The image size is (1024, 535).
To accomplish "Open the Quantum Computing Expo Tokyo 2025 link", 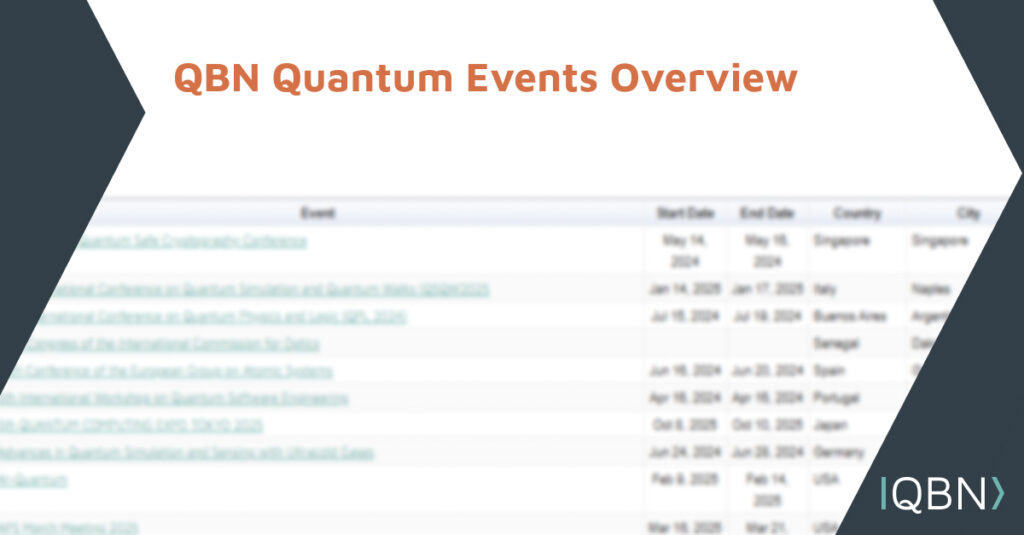I will (131, 425).
